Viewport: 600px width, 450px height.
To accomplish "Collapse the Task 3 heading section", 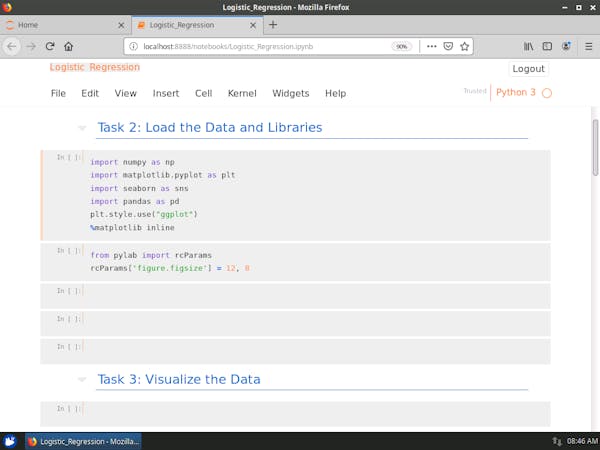I will point(82,380).
